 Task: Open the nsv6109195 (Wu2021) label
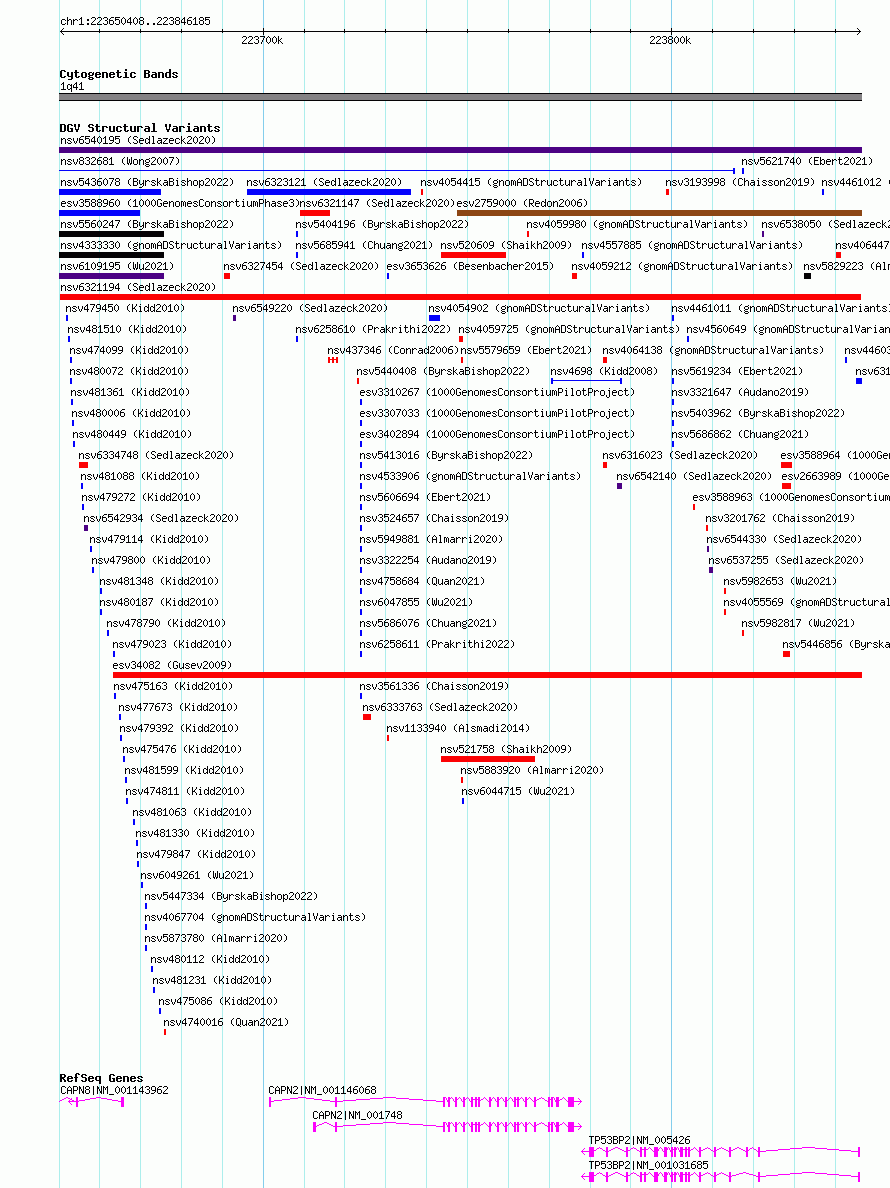click(117, 267)
